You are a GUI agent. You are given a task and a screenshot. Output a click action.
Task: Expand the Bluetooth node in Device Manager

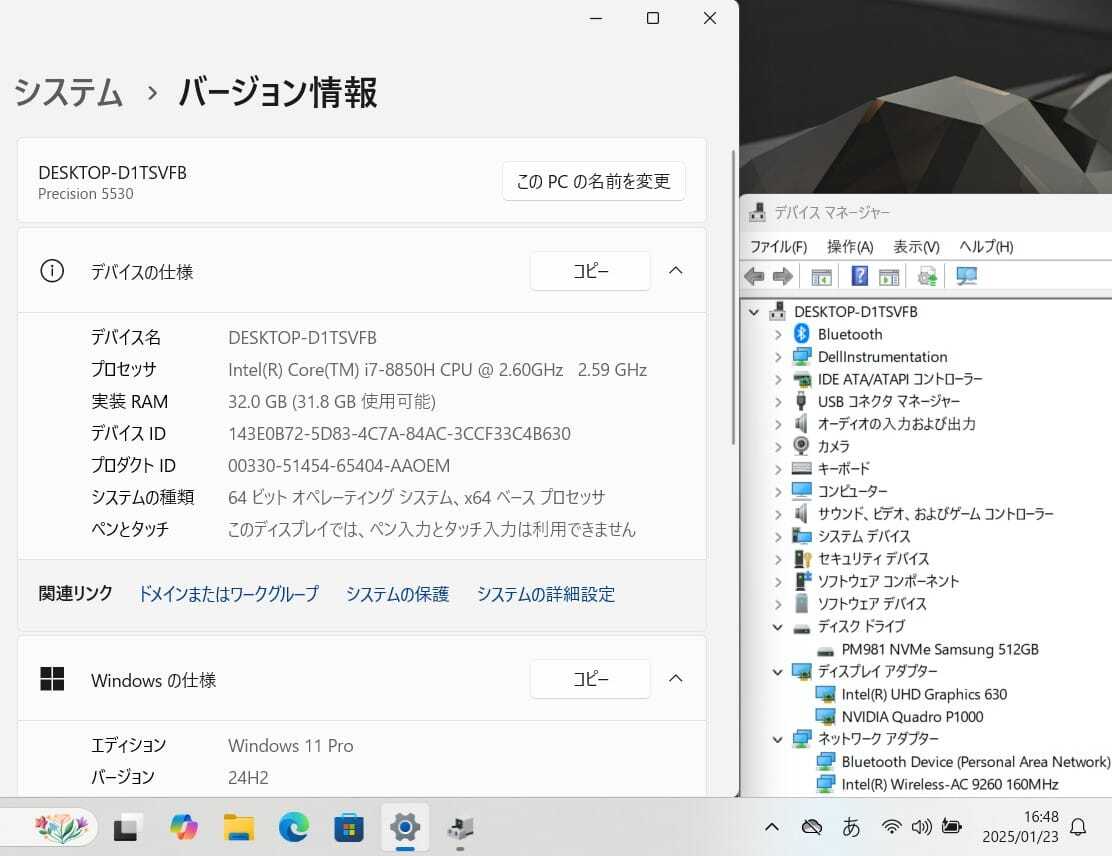coord(778,334)
